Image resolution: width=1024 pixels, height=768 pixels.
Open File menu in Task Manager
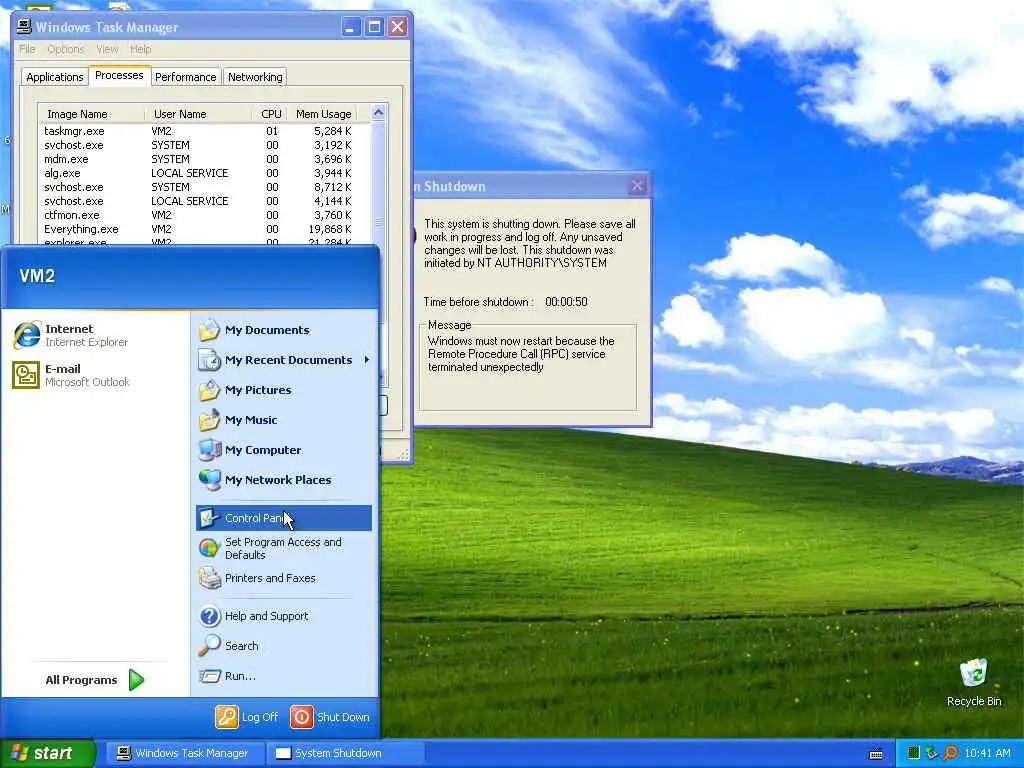point(27,49)
